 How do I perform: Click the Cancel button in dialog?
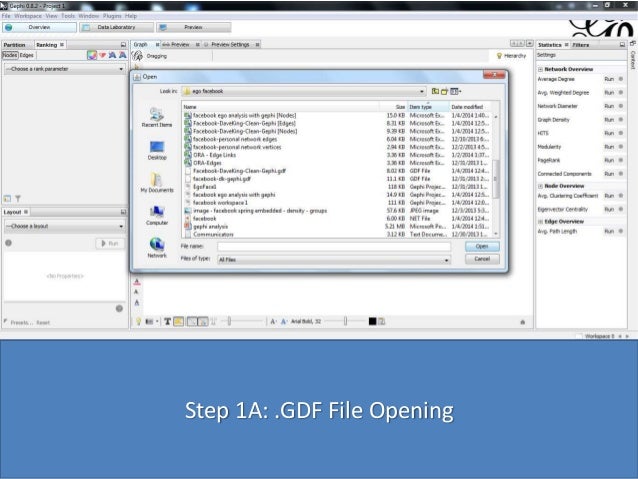coord(482,259)
